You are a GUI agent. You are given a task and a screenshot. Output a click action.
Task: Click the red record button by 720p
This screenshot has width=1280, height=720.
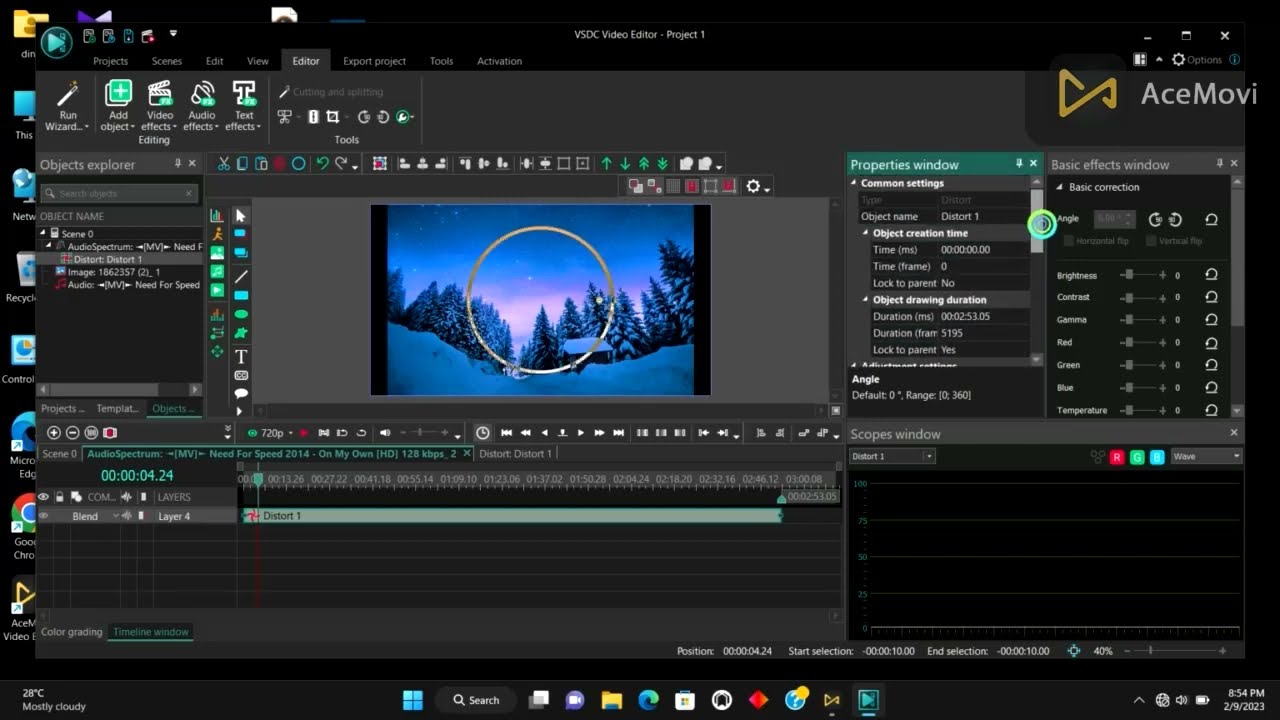coord(304,433)
